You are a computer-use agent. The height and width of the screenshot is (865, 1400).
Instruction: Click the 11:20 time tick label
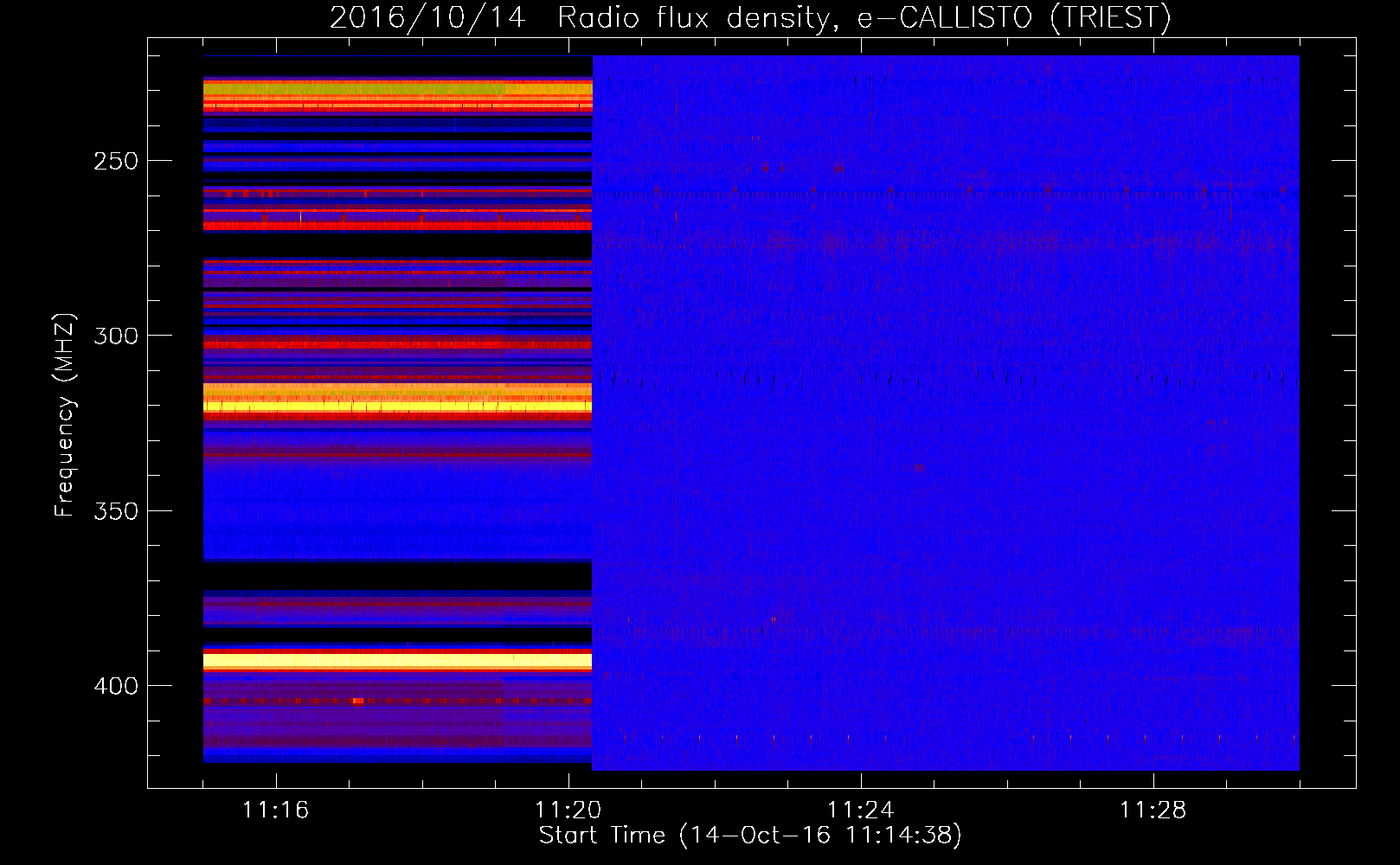coord(568,811)
